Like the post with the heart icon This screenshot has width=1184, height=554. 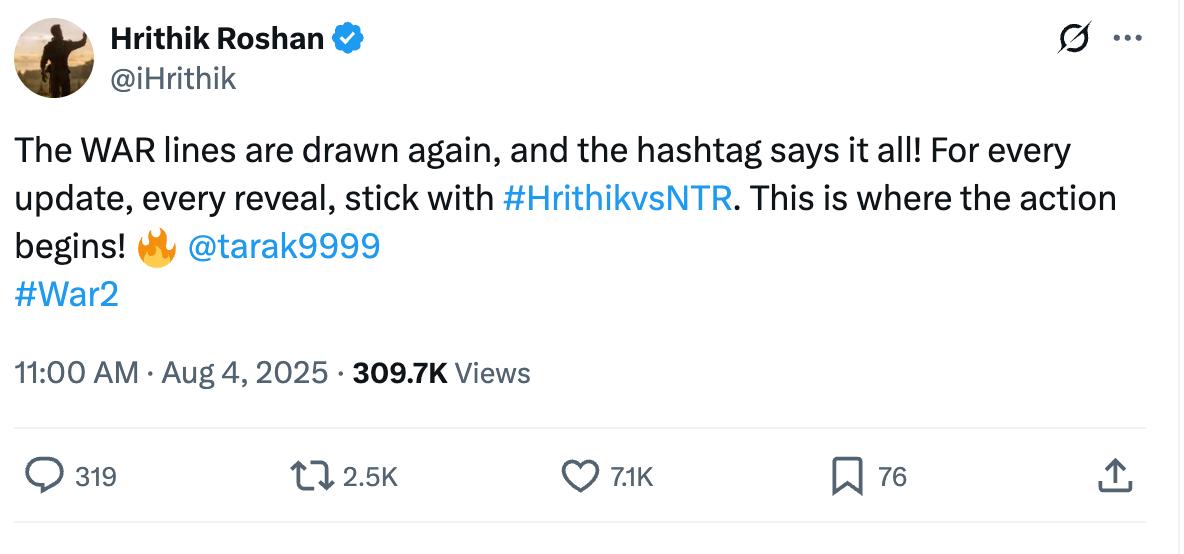(580, 476)
